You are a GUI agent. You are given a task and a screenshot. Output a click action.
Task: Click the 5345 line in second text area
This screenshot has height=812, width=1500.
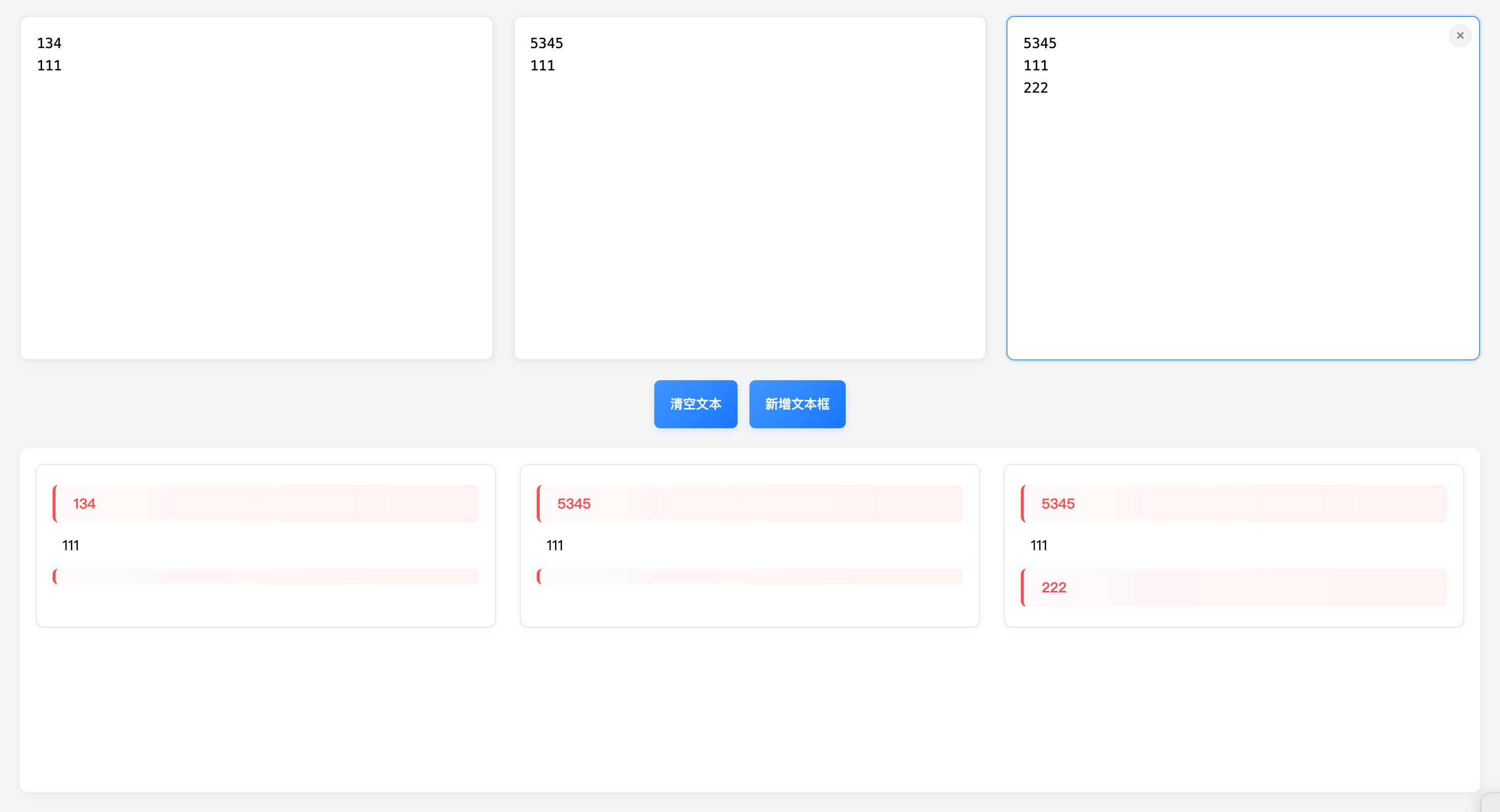(x=546, y=43)
